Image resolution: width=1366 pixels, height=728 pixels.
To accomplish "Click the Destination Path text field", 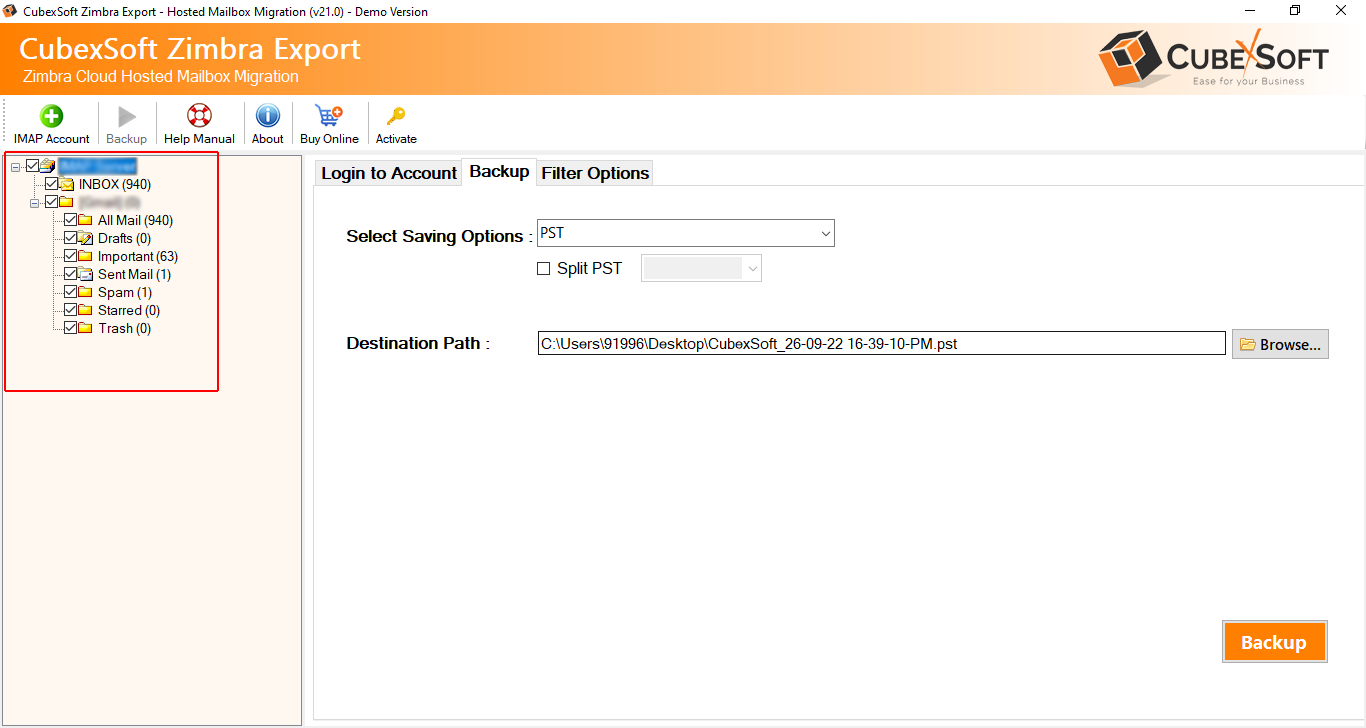I will point(881,344).
